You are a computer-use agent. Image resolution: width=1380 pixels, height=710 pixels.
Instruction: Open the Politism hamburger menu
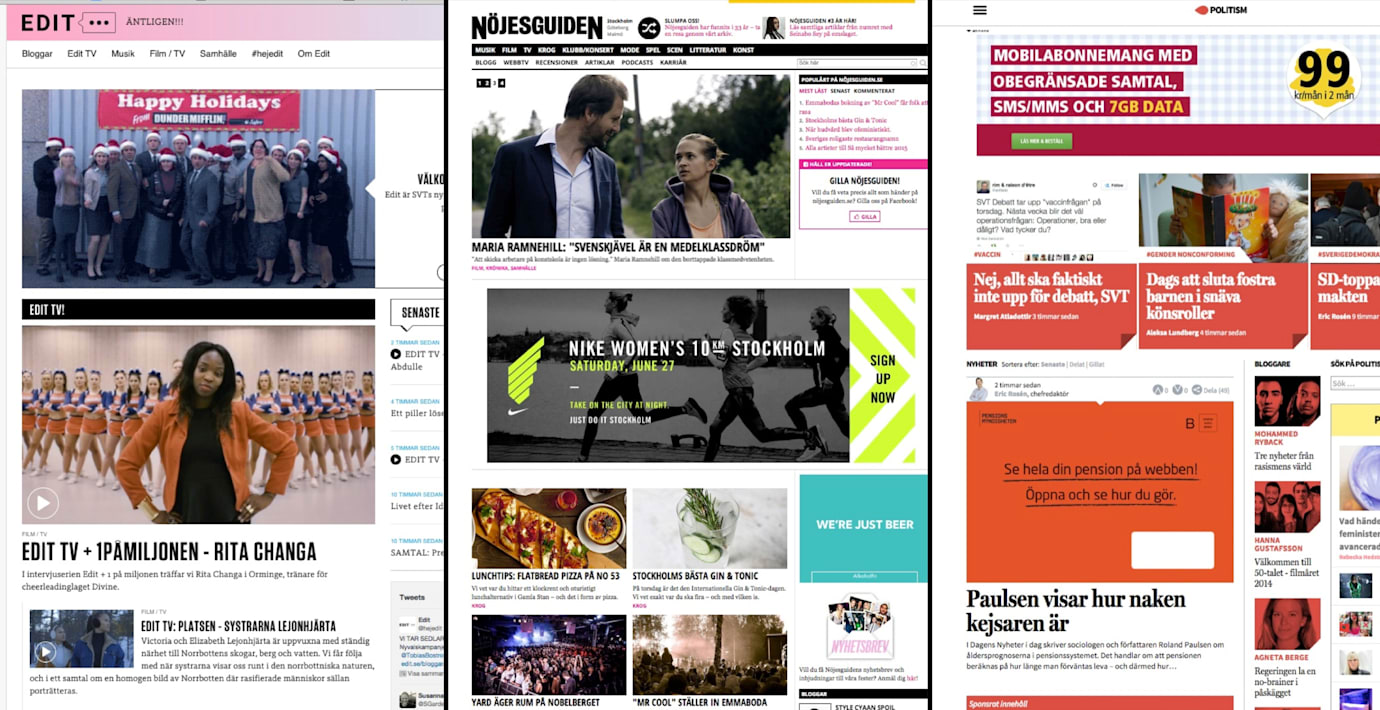coord(980,10)
